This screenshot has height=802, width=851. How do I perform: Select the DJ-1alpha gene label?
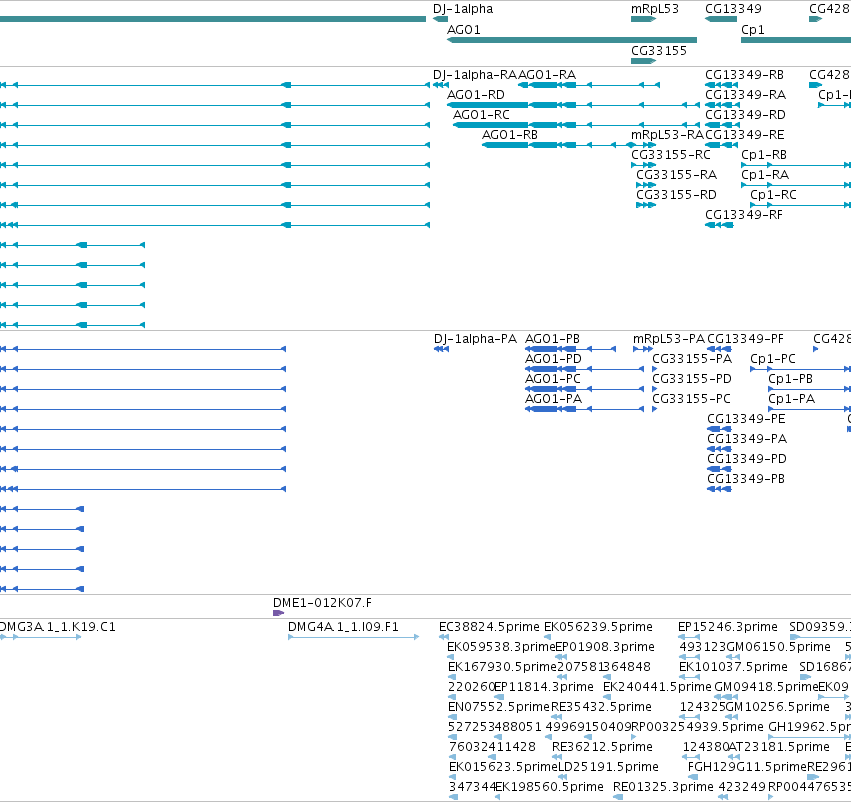tap(463, 9)
